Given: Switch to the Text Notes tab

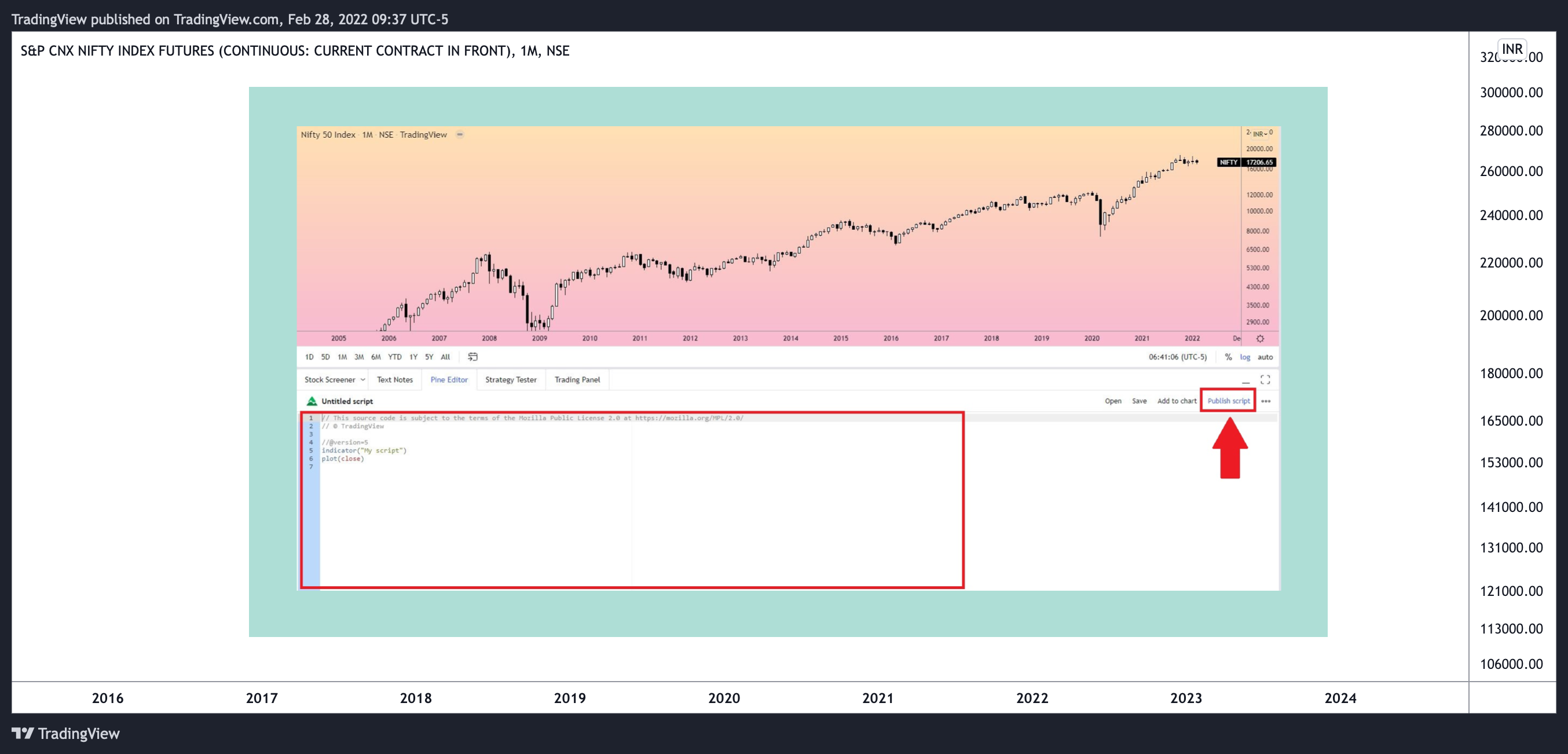Looking at the screenshot, I should [394, 380].
